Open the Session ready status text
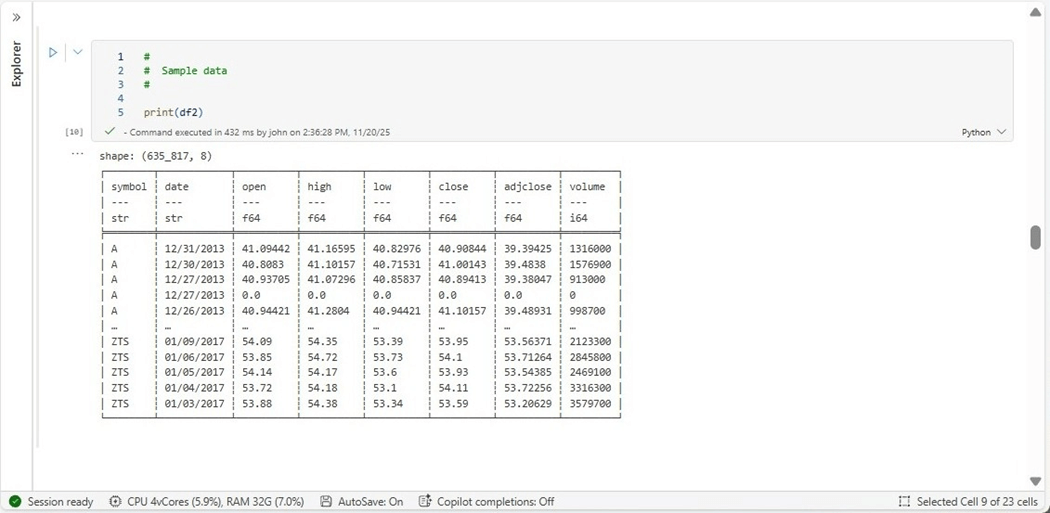This screenshot has height=513, width=1050. (60, 502)
